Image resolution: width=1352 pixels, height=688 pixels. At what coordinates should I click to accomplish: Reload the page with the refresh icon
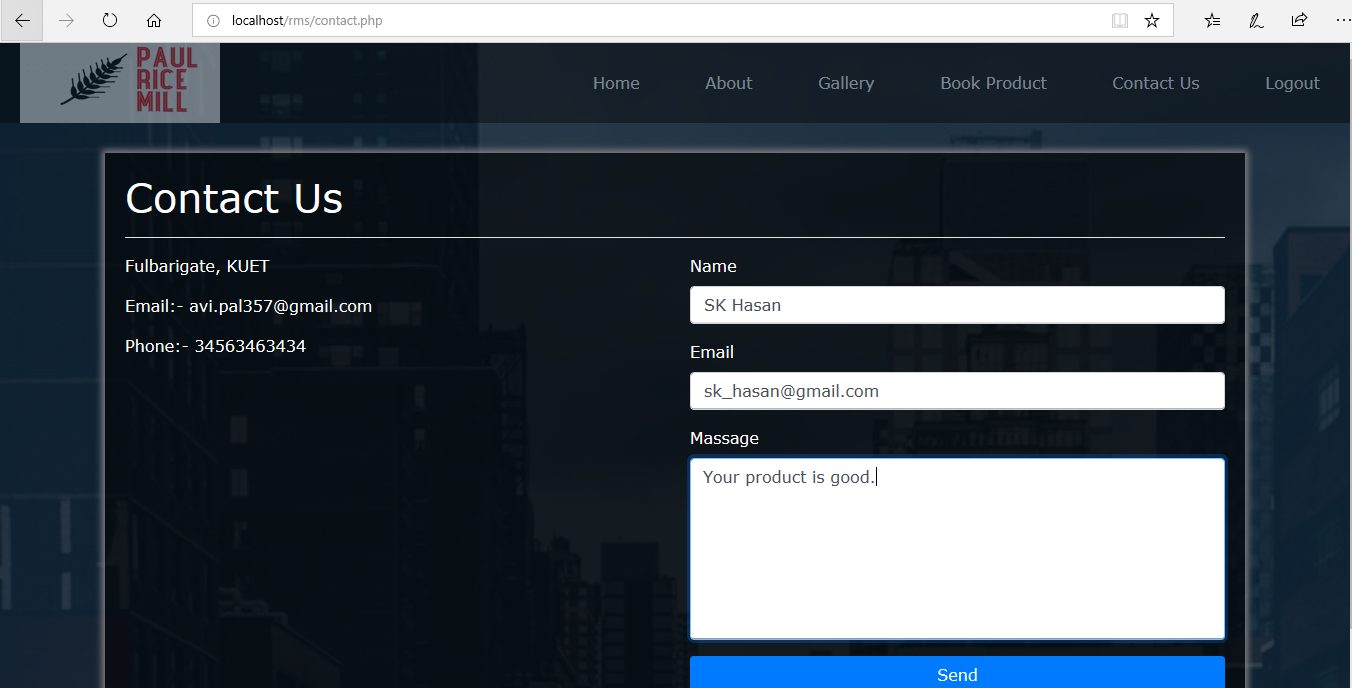[x=110, y=20]
